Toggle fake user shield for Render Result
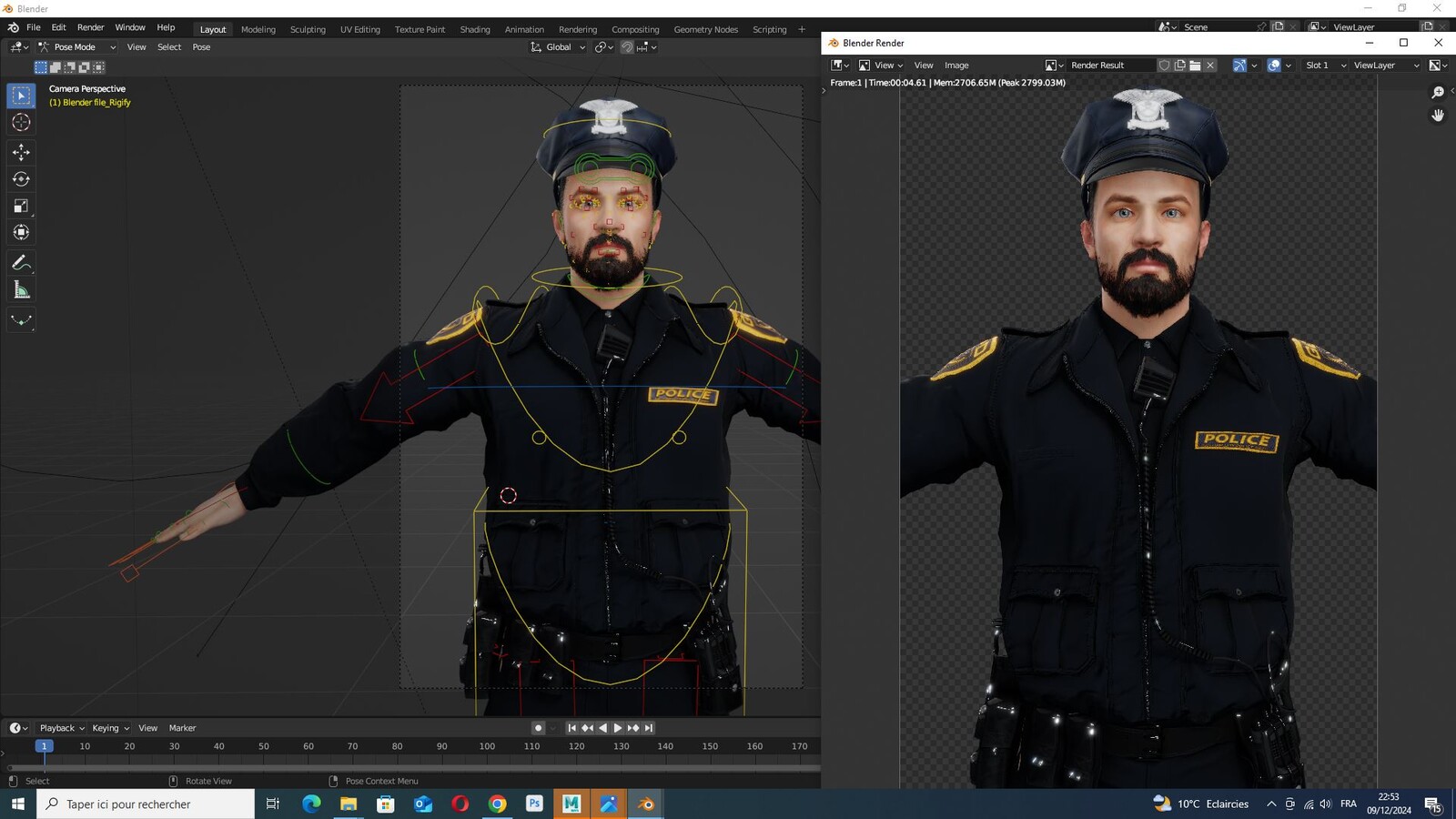 click(x=1164, y=66)
